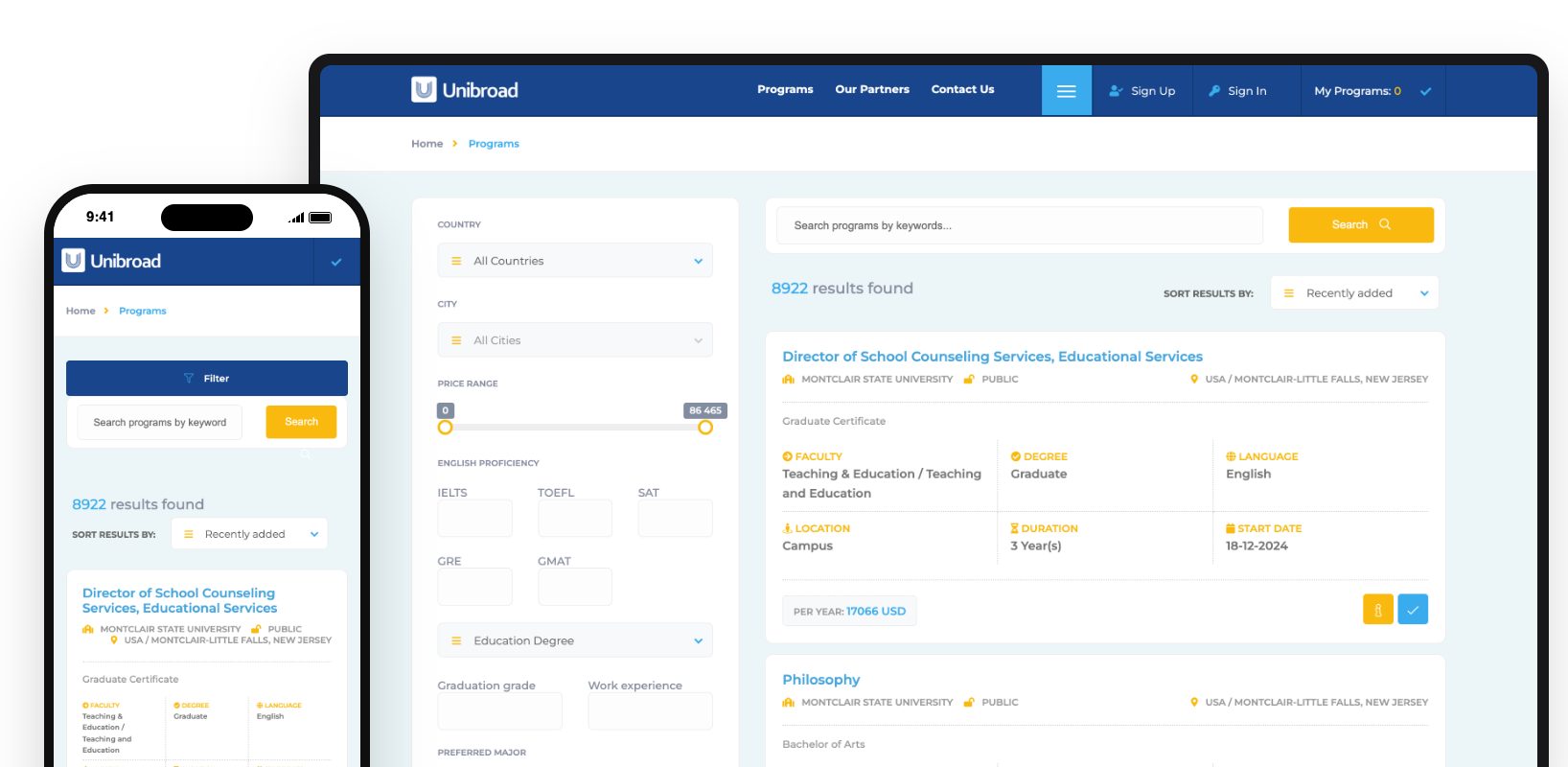This screenshot has width=1568, height=767.
Task: Click the yellow info icon on the Director card
Action: 1377,610
